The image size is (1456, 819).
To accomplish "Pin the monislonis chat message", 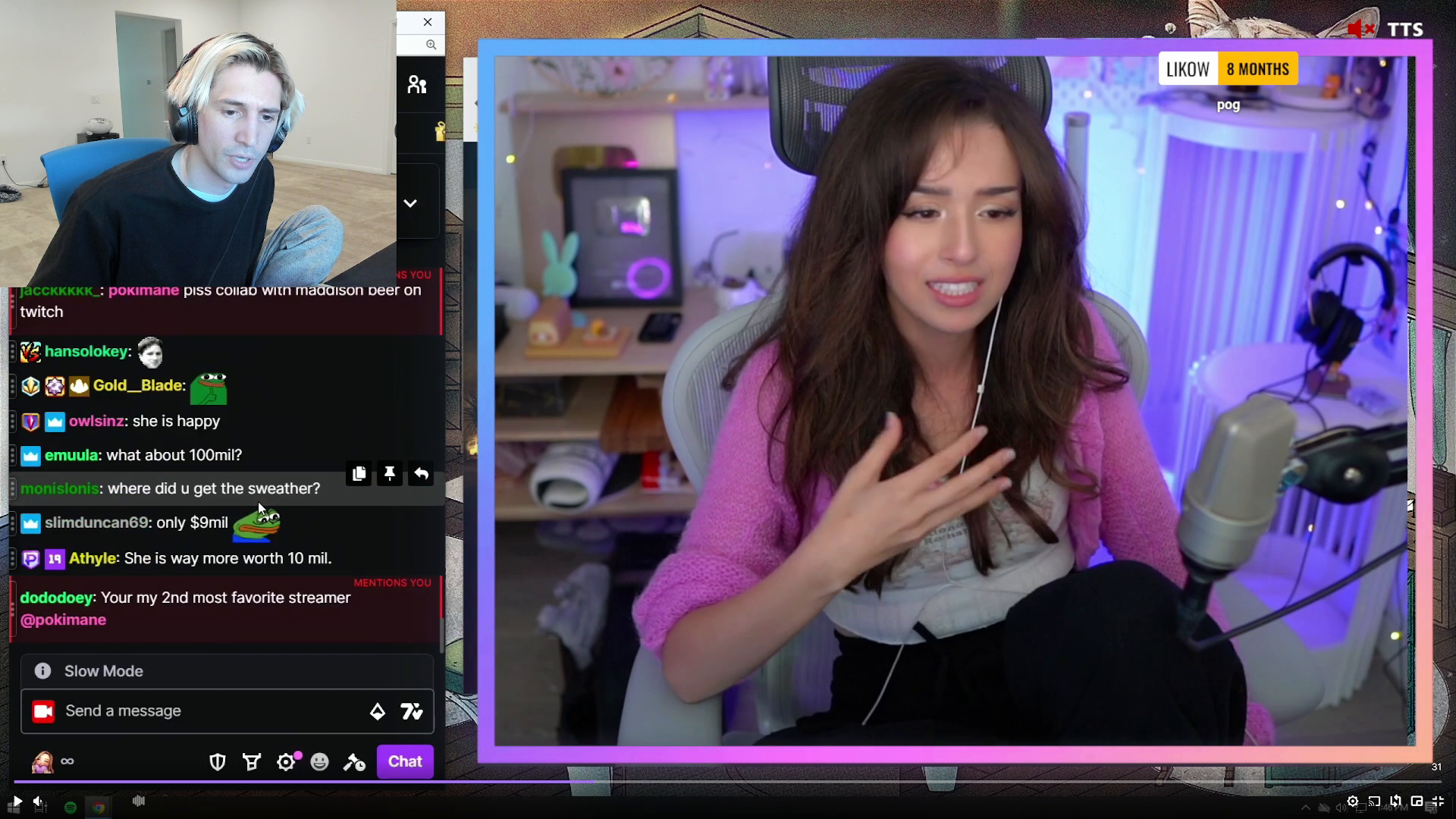I will (390, 474).
